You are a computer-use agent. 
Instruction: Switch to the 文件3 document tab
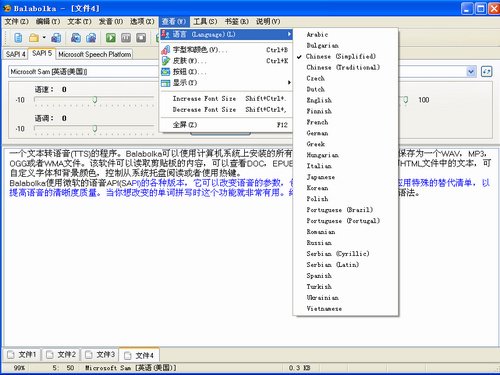coord(100,355)
